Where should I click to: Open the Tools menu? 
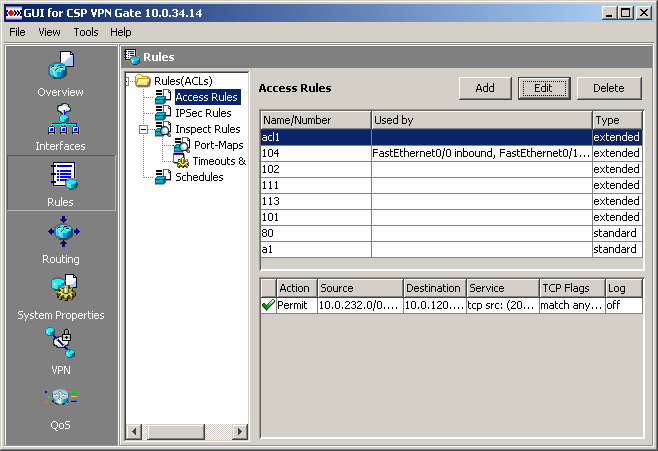click(x=86, y=32)
